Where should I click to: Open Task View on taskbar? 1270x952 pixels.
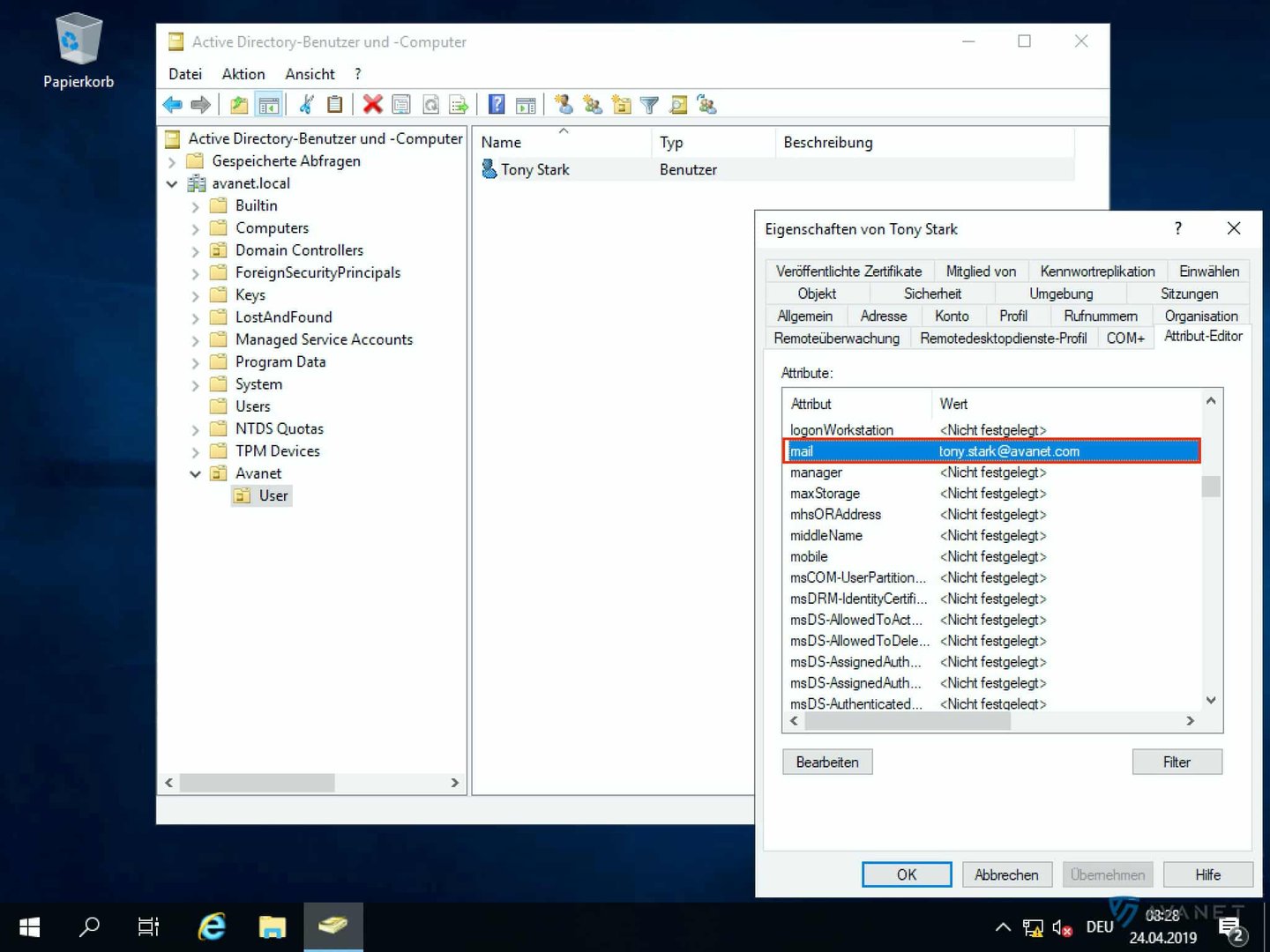149,926
